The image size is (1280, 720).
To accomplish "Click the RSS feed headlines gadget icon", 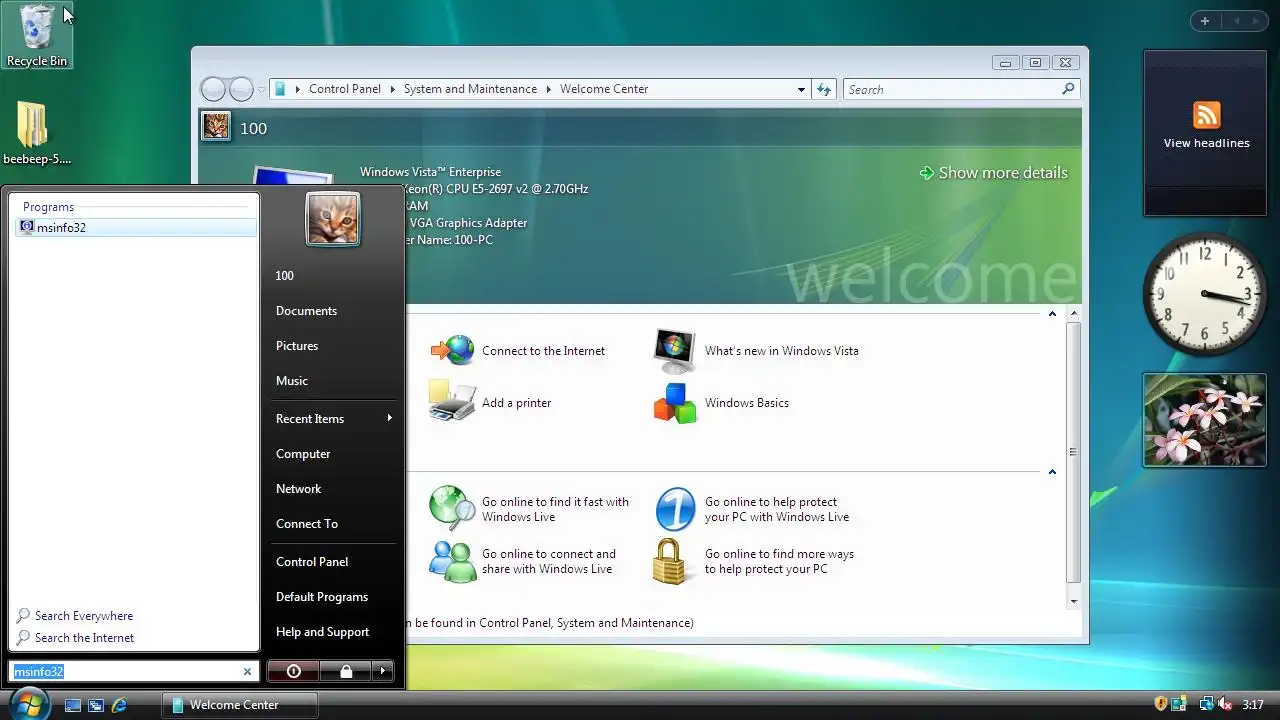I will point(1206,115).
